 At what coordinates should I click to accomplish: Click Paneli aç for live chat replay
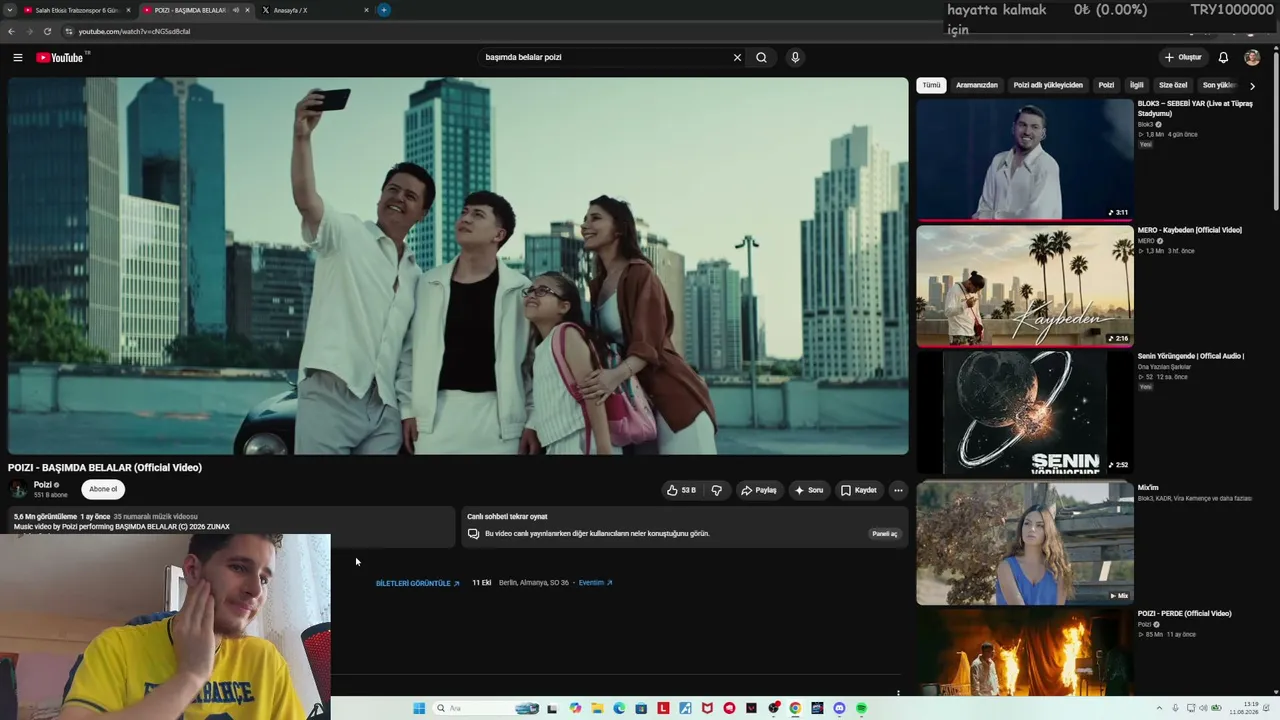tap(885, 534)
